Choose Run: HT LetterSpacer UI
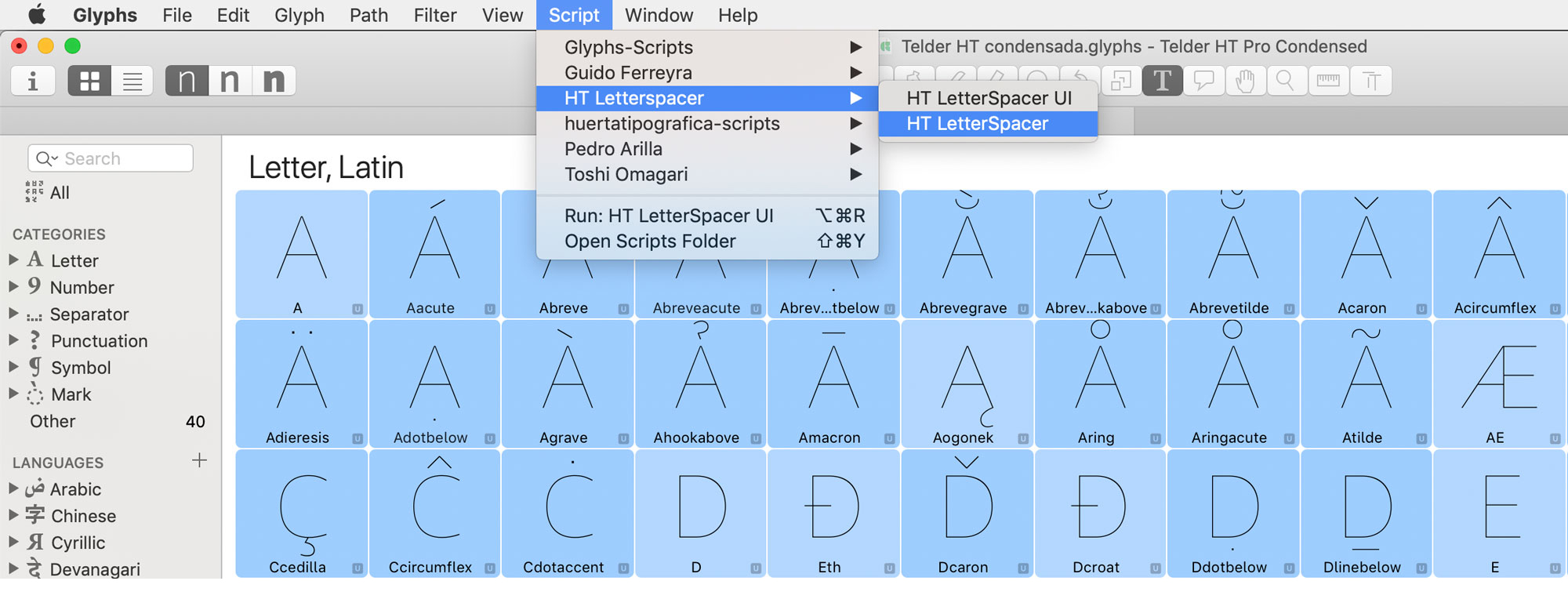Viewport: 1568px width, 610px height. (707, 216)
